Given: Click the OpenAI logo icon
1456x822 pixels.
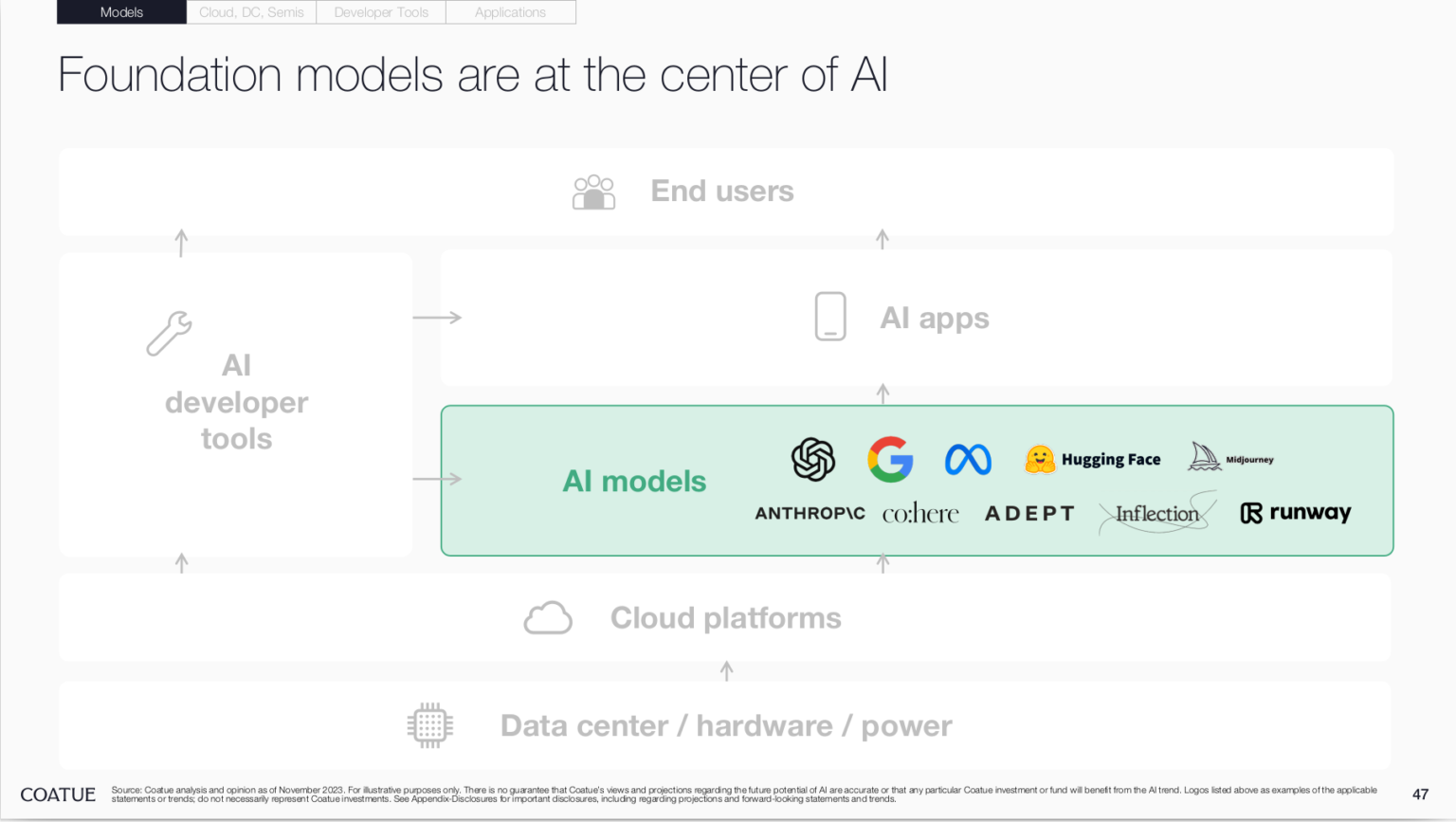Looking at the screenshot, I should pyautogui.click(x=813, y=460).
